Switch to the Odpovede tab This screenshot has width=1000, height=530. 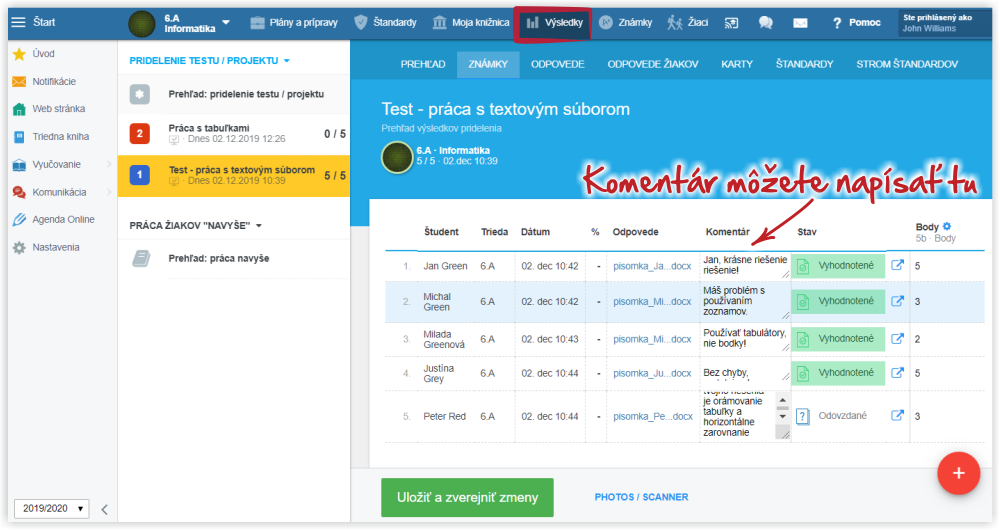point(558,64)
